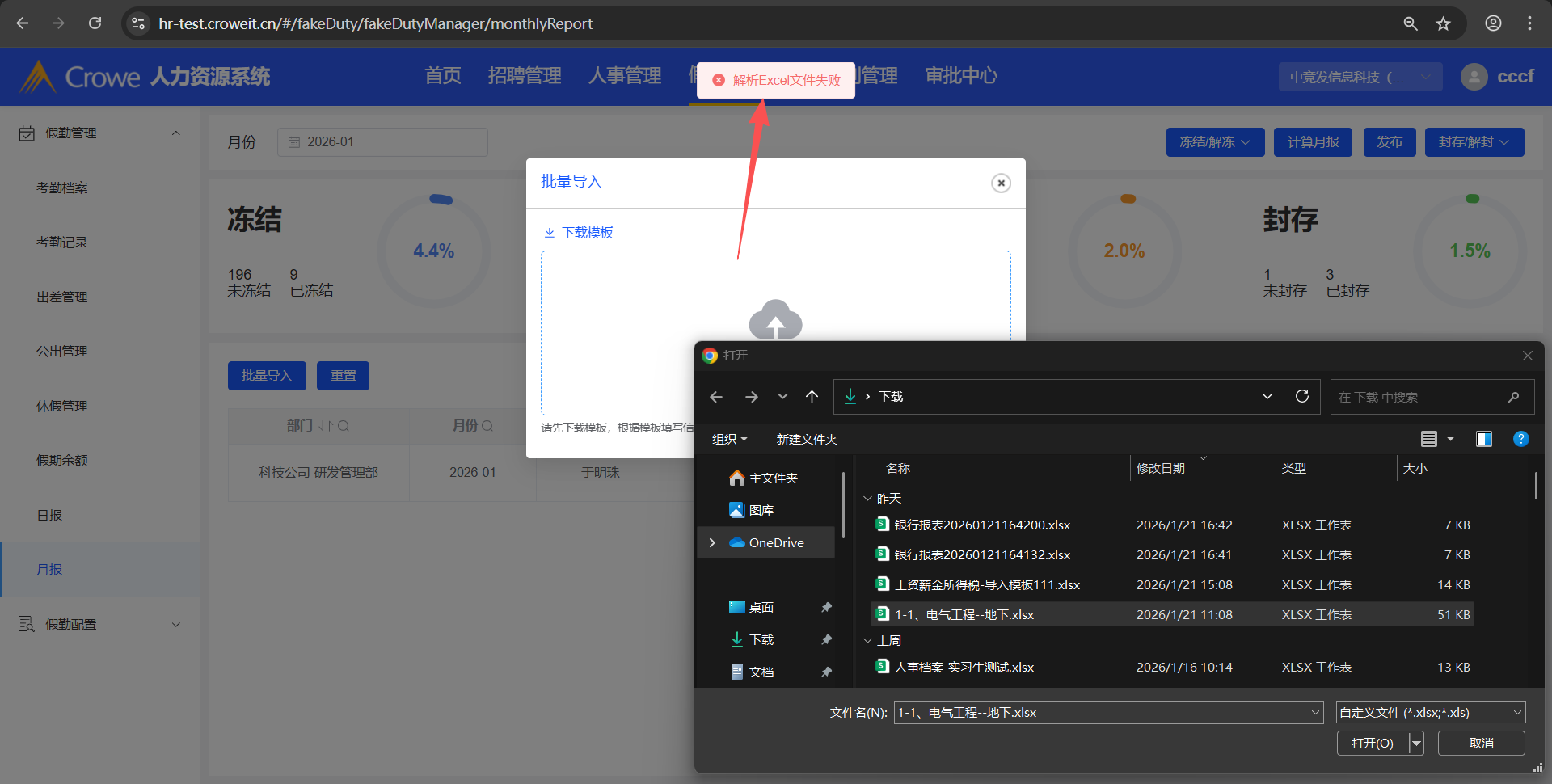The width and height of the screenshot is (1552, 784).
Task: Open 审批中心 in the top navigation
Action: pos(961,76)
